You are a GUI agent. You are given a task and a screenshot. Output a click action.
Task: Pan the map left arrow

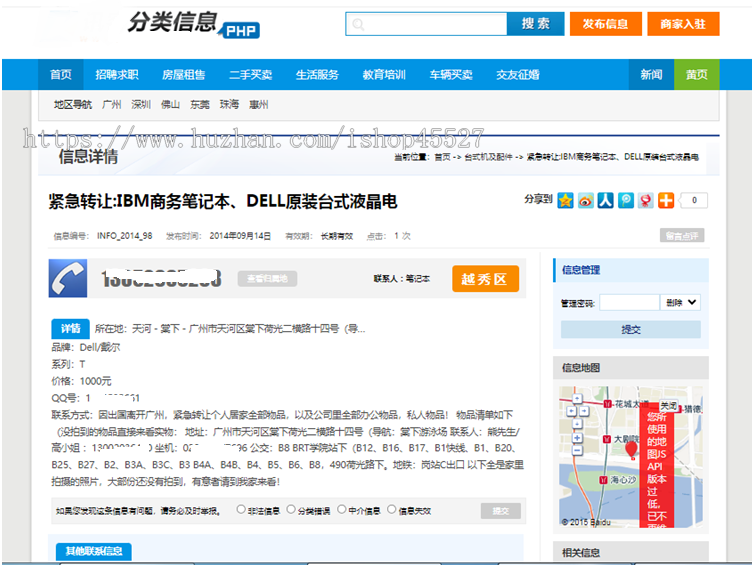[571, 411]
